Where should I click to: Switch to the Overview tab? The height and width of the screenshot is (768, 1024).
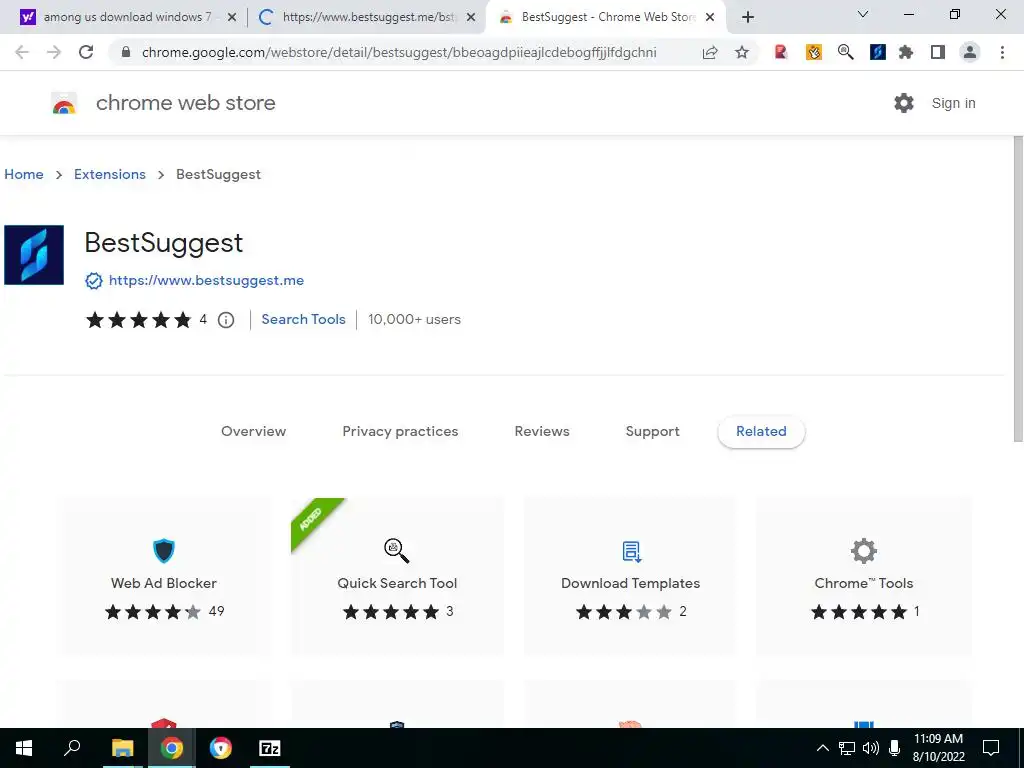(x=253, y=431)
